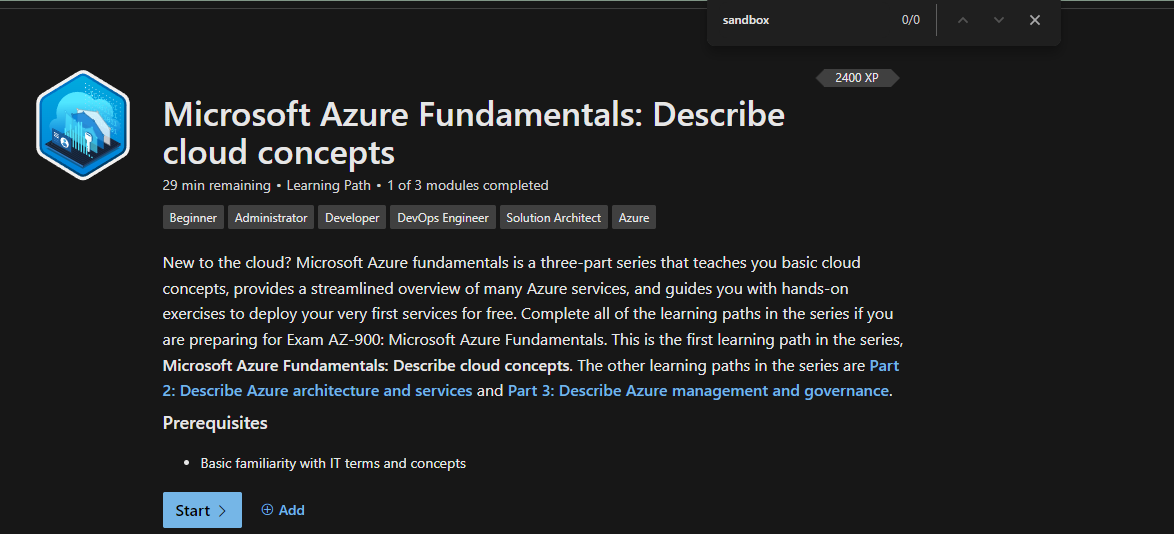Select the Developer tag
The image size is (1174, 534).
(352, 218)
